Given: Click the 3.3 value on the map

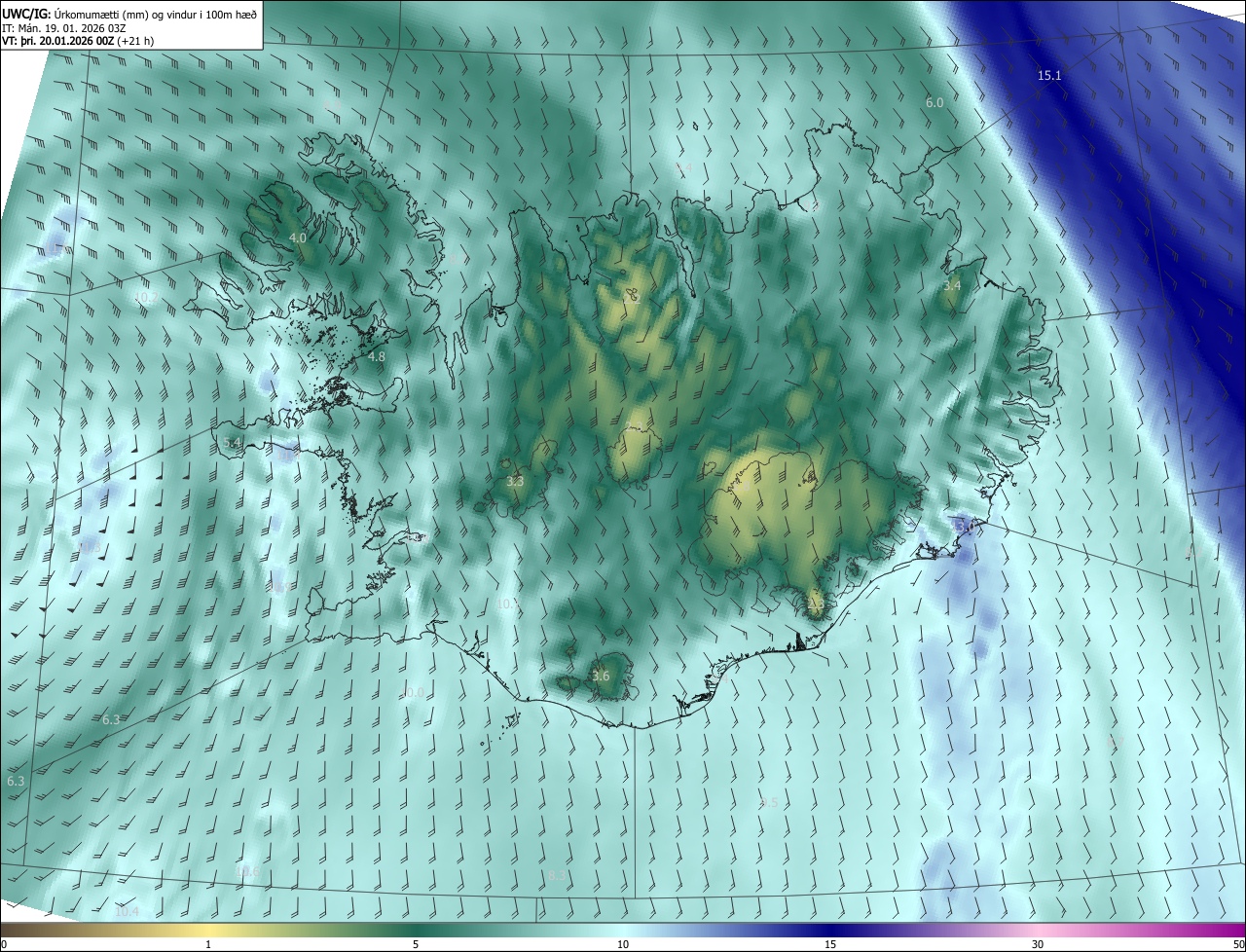Looking at the screenshot, I should tap(515, 482).
